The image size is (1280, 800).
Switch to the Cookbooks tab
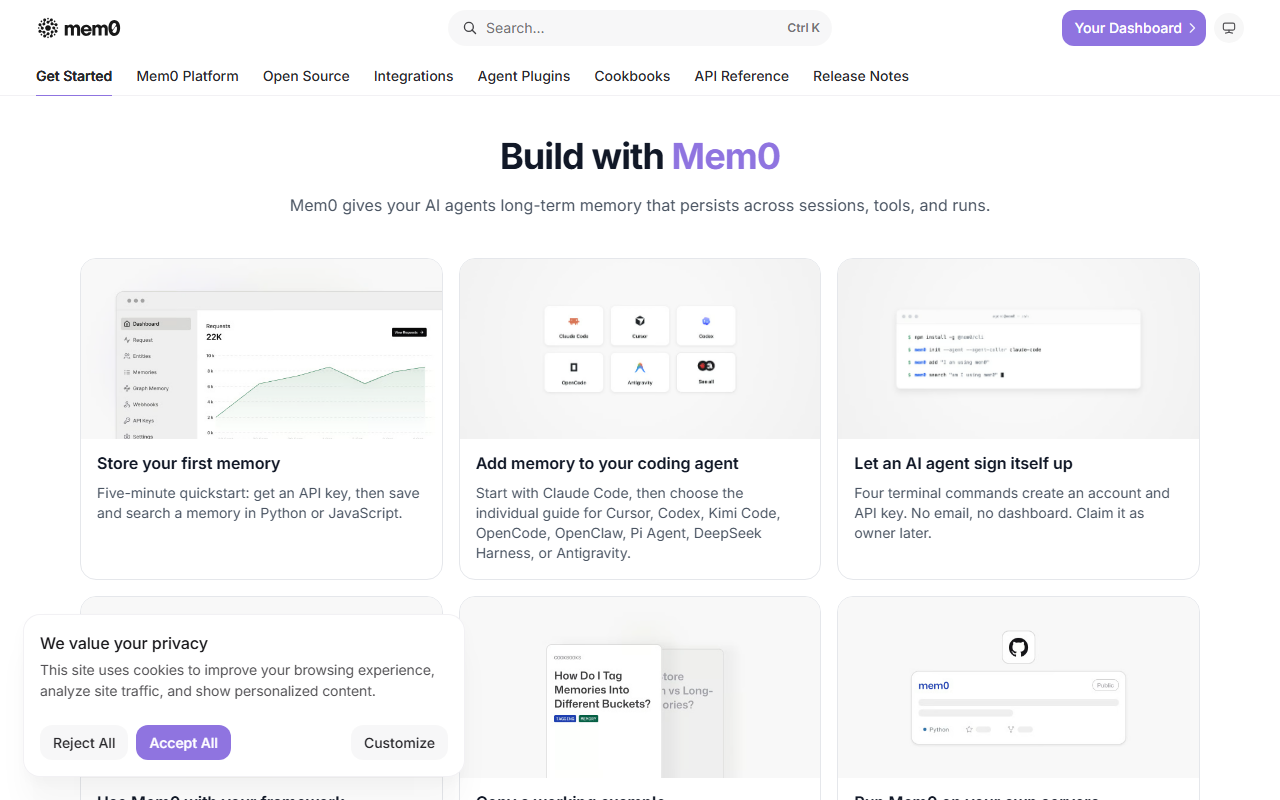click(x=633, y=76)
